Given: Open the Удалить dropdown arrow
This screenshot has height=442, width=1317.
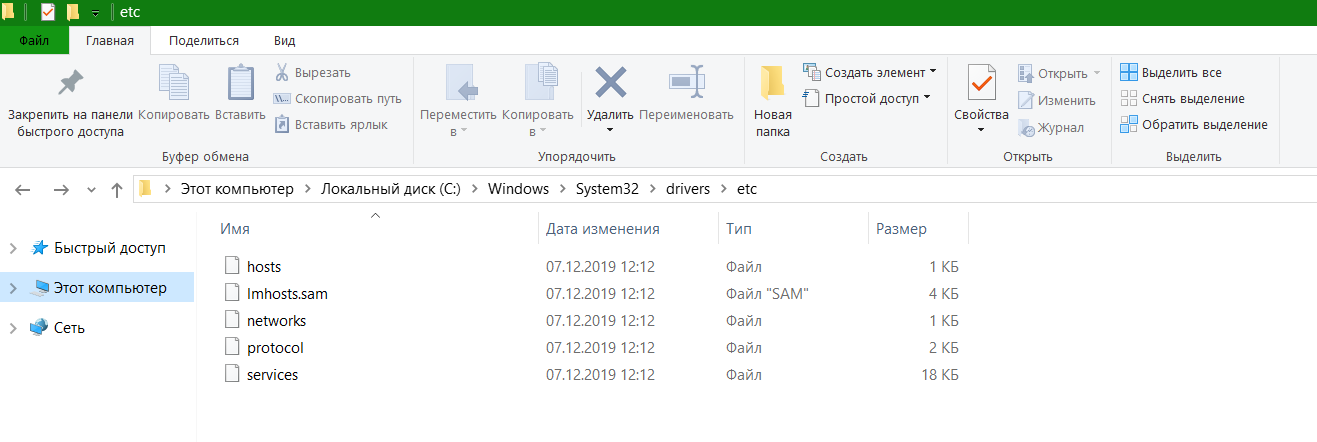Looking at the screenshot, I should (610, 130).
